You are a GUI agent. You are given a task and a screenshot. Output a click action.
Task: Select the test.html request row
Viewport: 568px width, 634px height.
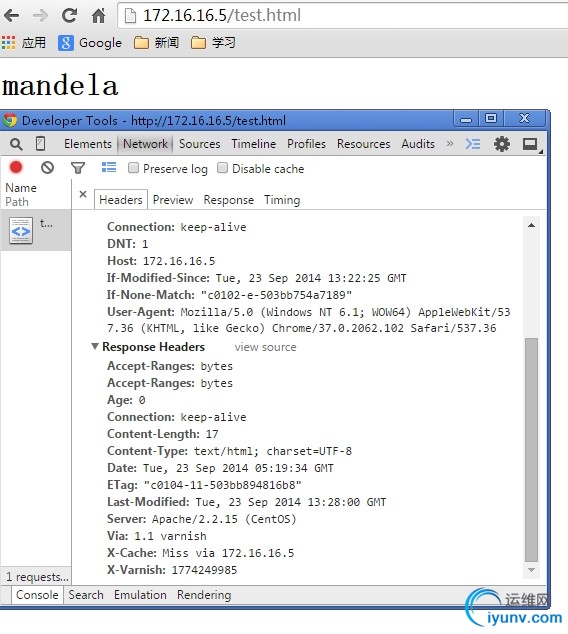pos(36,230)
